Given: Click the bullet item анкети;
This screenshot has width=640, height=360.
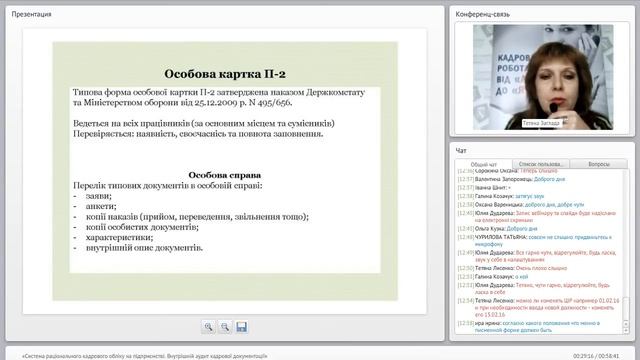Looking at the screenshot, I should 101,206.
